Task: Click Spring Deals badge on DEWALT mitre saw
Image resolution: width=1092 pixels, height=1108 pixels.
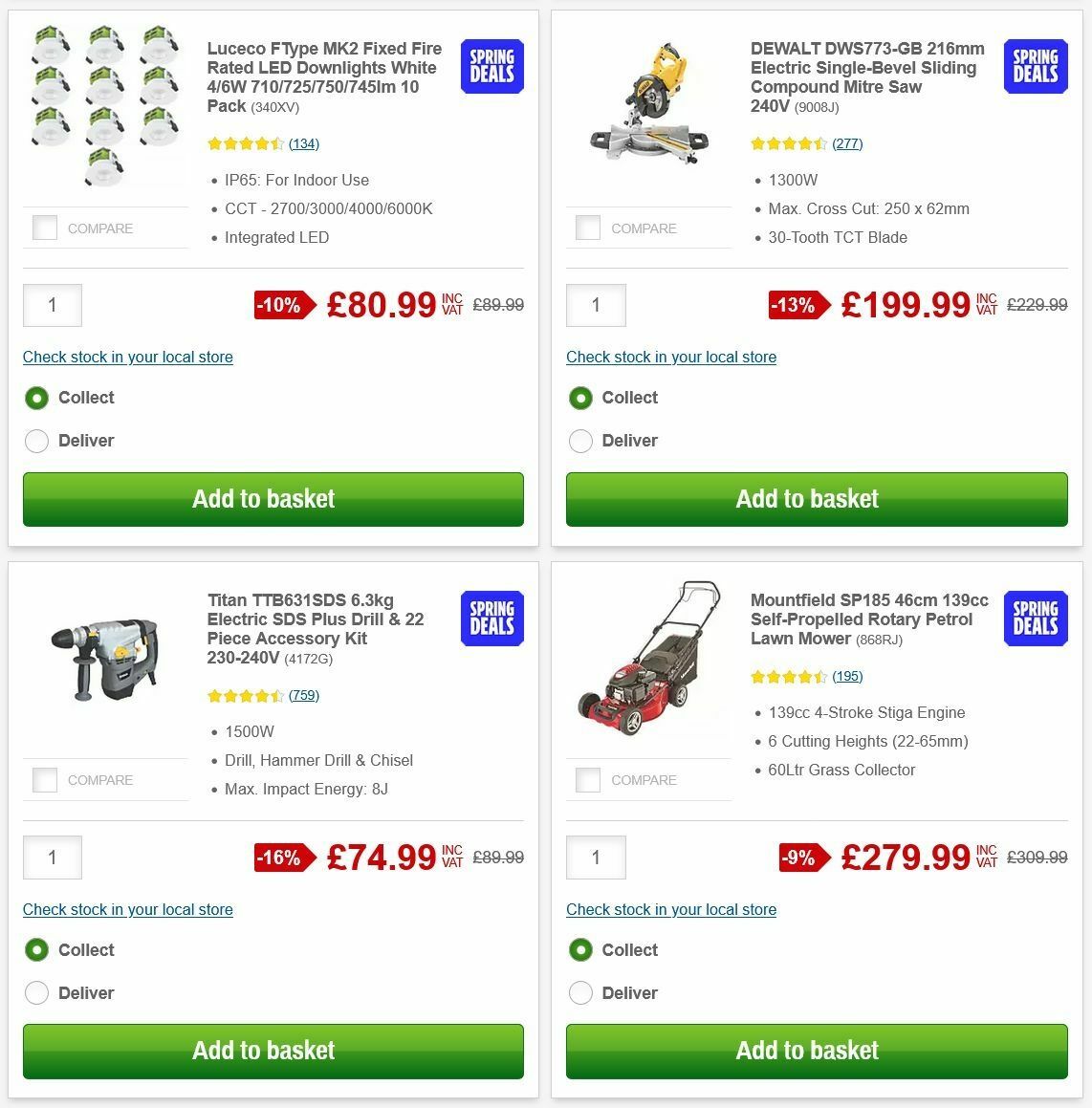Action: point(1035,66)
